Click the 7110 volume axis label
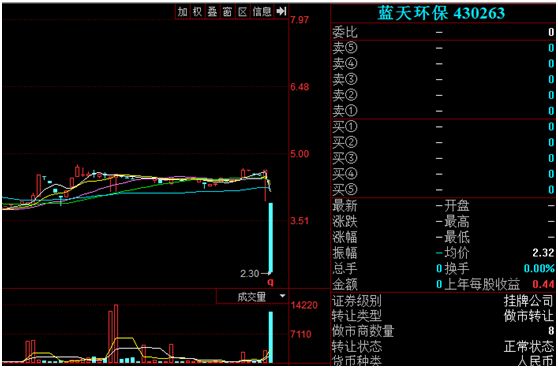Image resolution: width=558 pixels, height=368 pixels. [x=302, y=335]
